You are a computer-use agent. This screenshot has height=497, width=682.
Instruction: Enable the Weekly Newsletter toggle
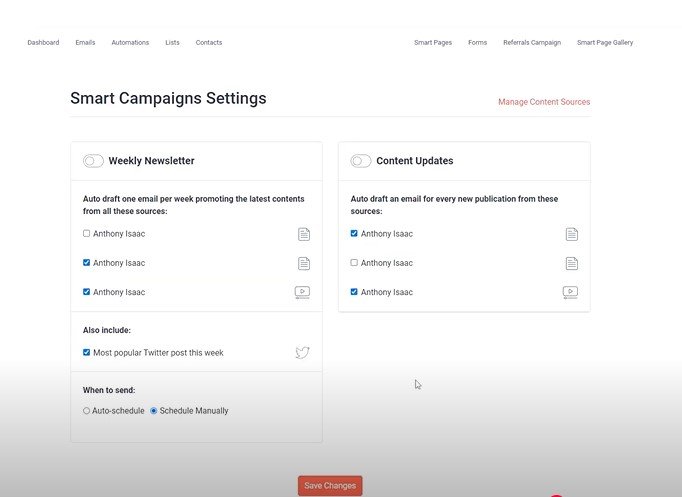pyautogui.click(x=93, y=161)
